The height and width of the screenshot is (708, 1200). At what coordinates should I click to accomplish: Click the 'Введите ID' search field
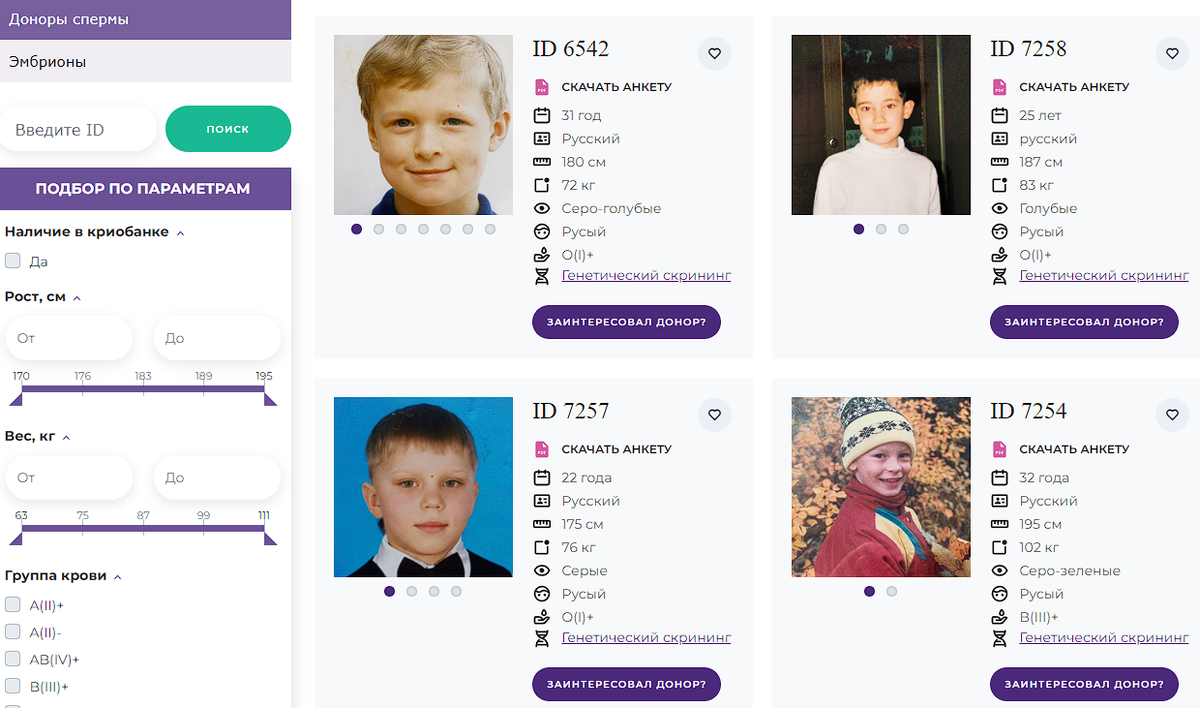[78, 130]
